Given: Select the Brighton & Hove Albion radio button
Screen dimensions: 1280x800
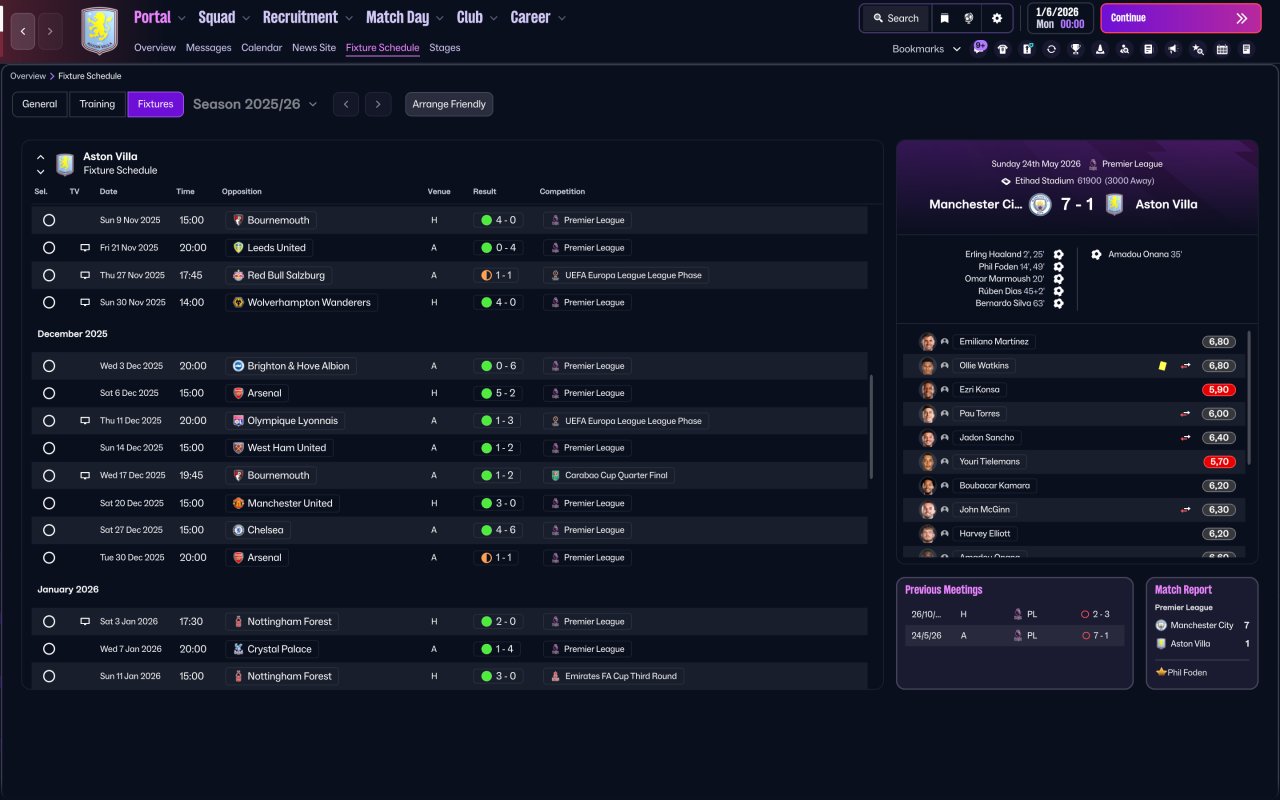Looking at the screenshot, I should 49,366.
